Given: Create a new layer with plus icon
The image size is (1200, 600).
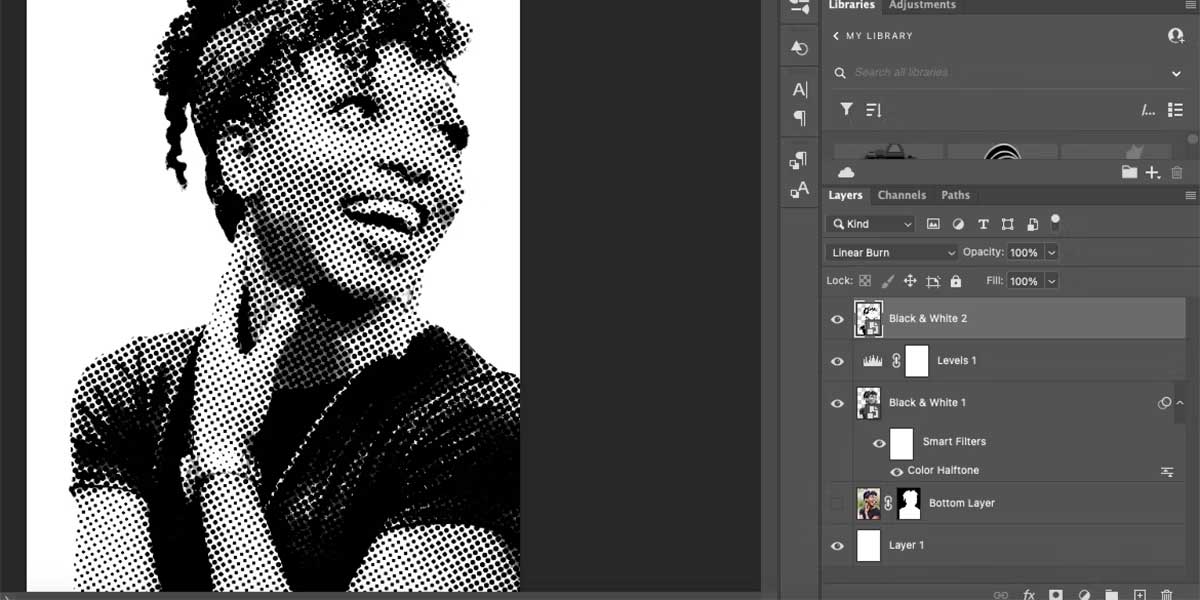Looking at the screenshot, I should (x=1139, y=594).
